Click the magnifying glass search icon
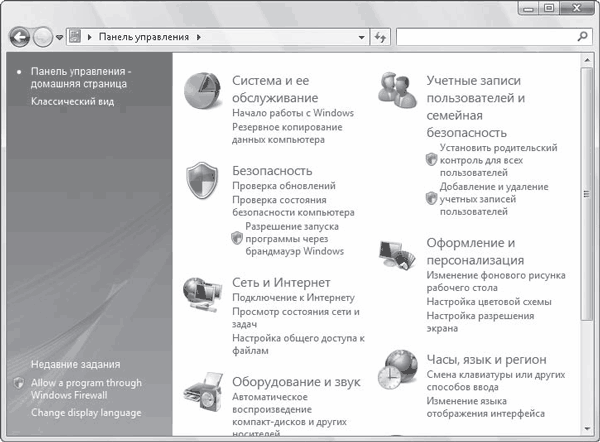The height and width of the screenshot is (442, 600). 582,37
